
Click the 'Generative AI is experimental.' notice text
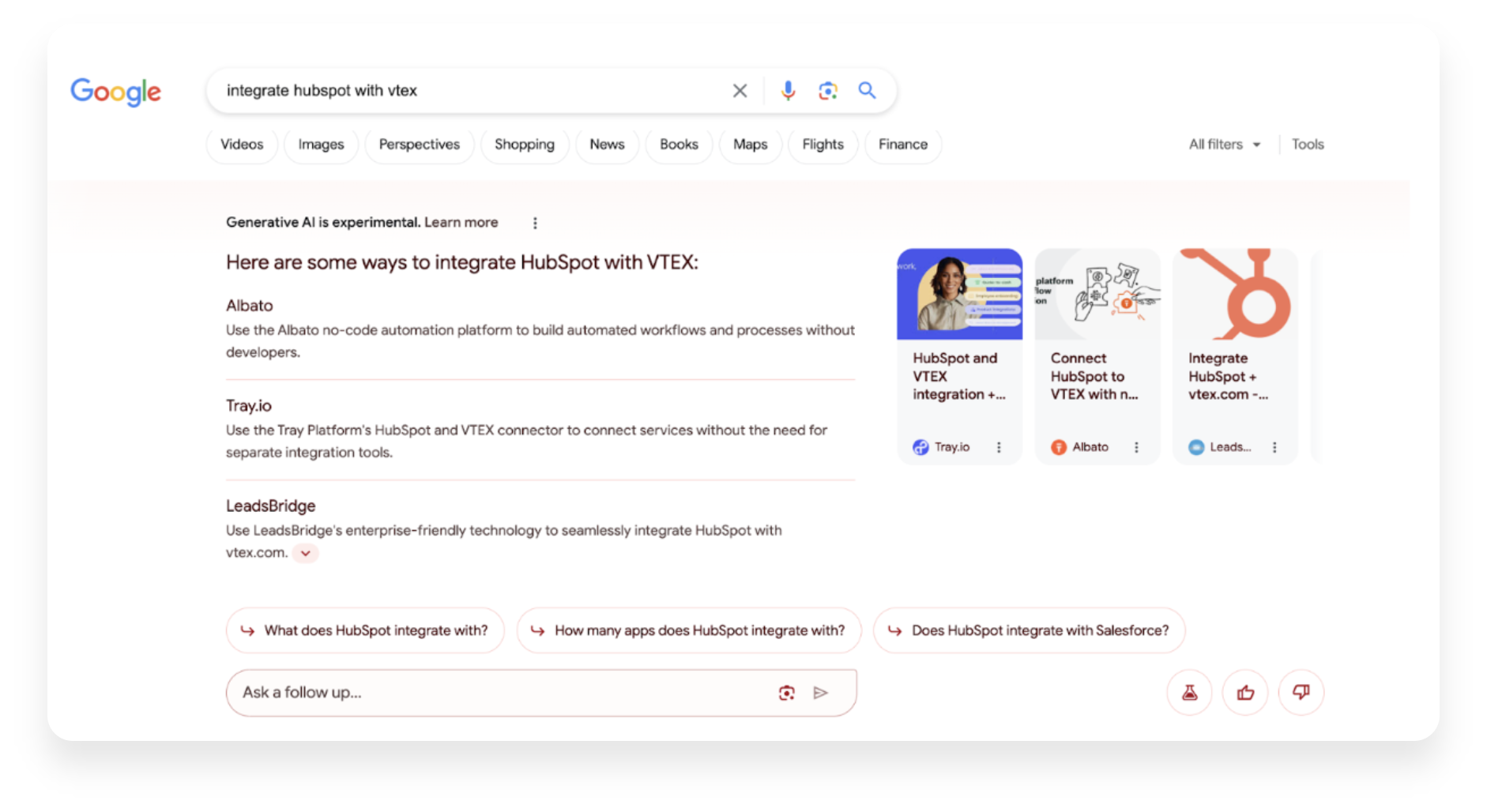[x=323, y=223]
